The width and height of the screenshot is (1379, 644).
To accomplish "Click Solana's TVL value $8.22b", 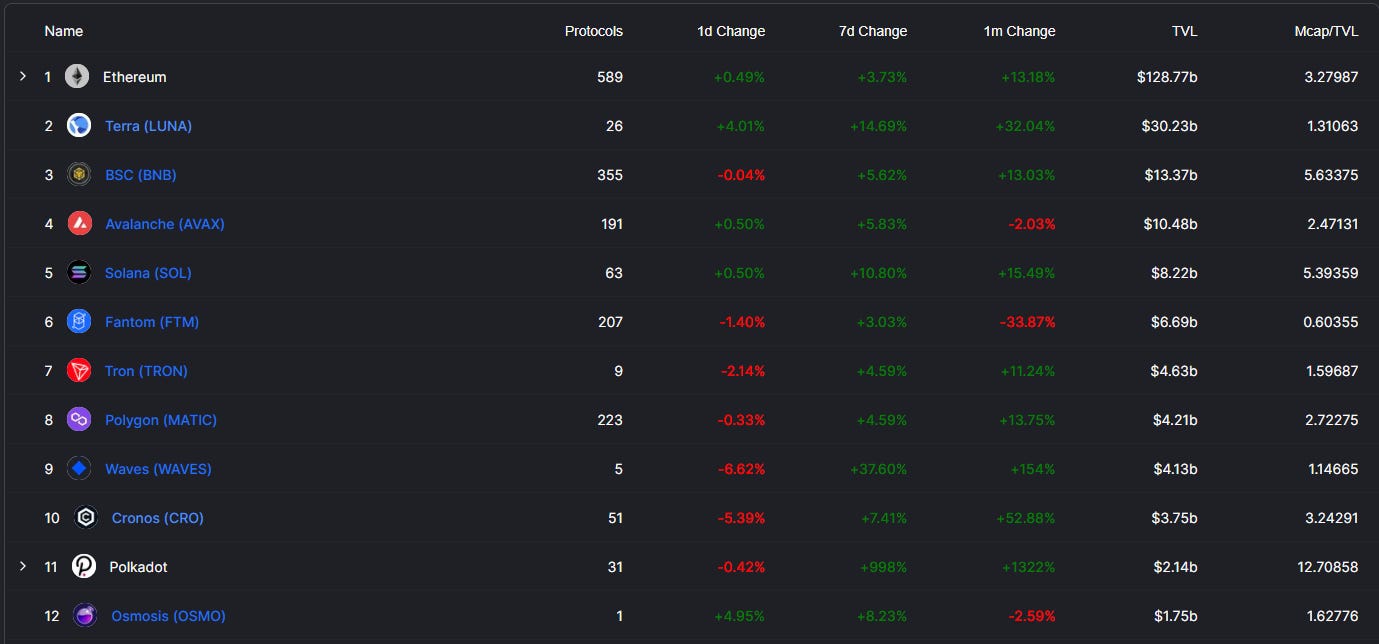I will (x=1173, y=273).
